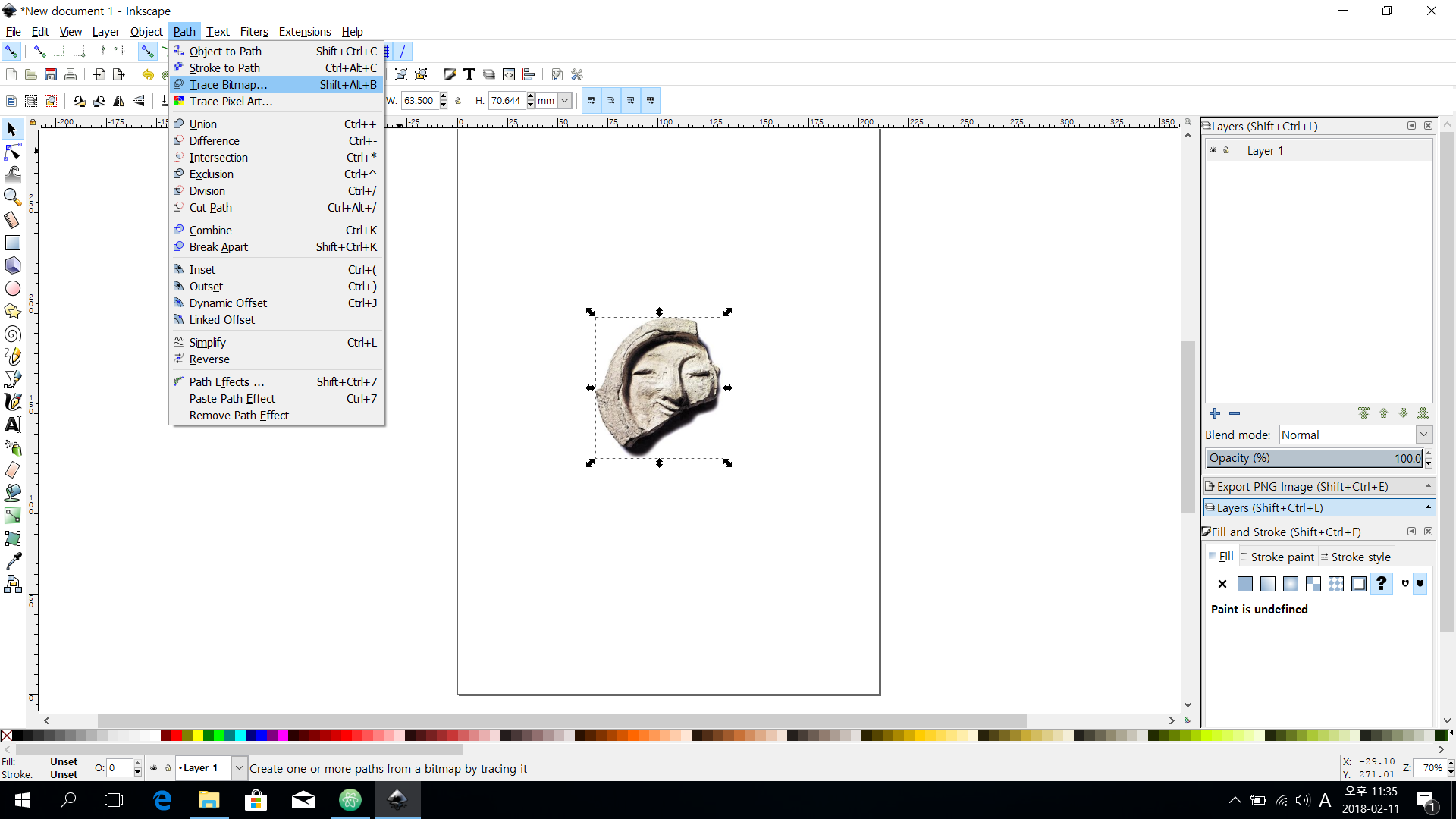Select the Star and polygon tool
The width and height of the screenshot is (1456, 819).
tap(12, 311)
